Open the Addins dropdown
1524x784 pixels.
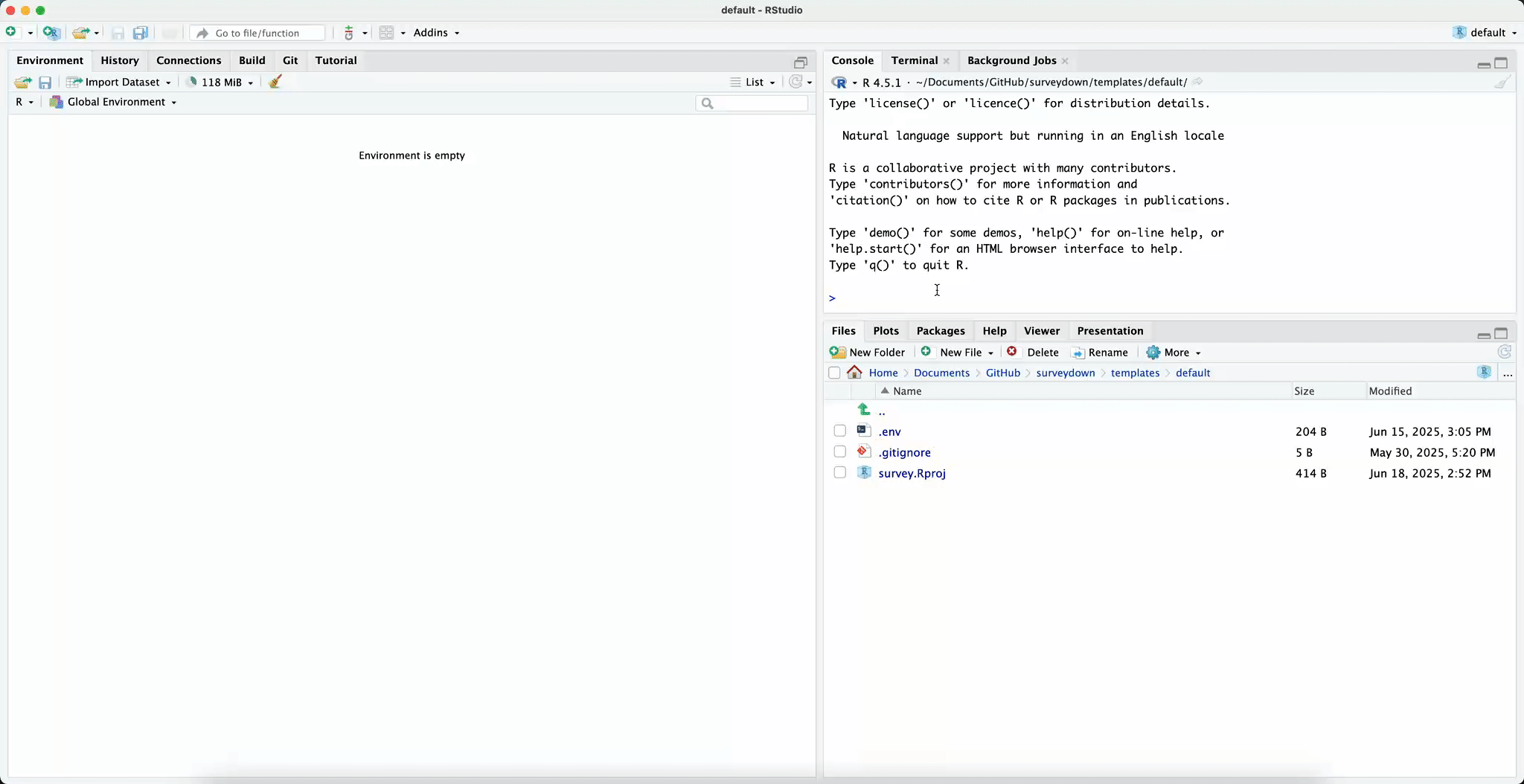coord(437,33)
